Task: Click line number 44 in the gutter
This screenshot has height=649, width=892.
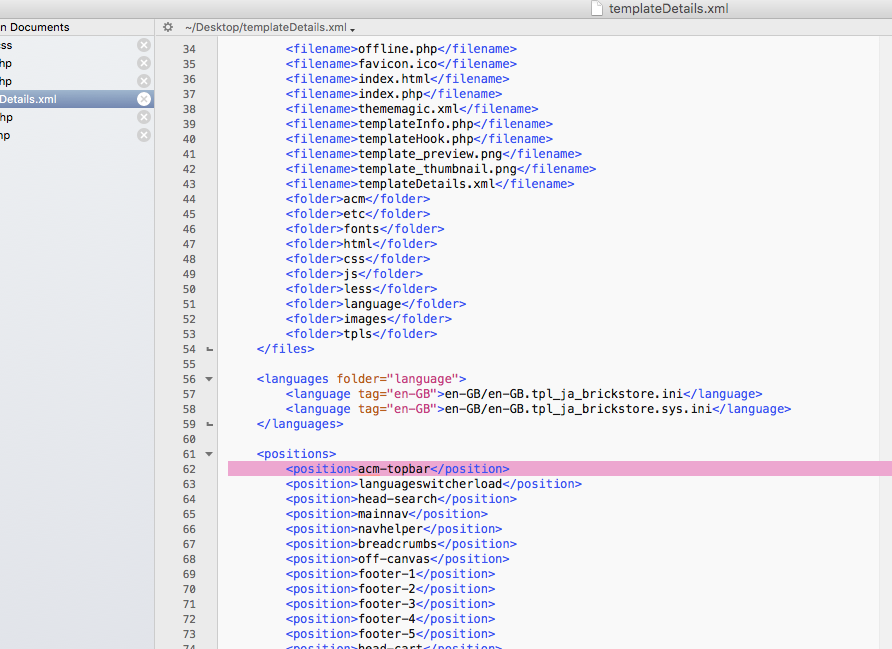Action: click(189, 199)
